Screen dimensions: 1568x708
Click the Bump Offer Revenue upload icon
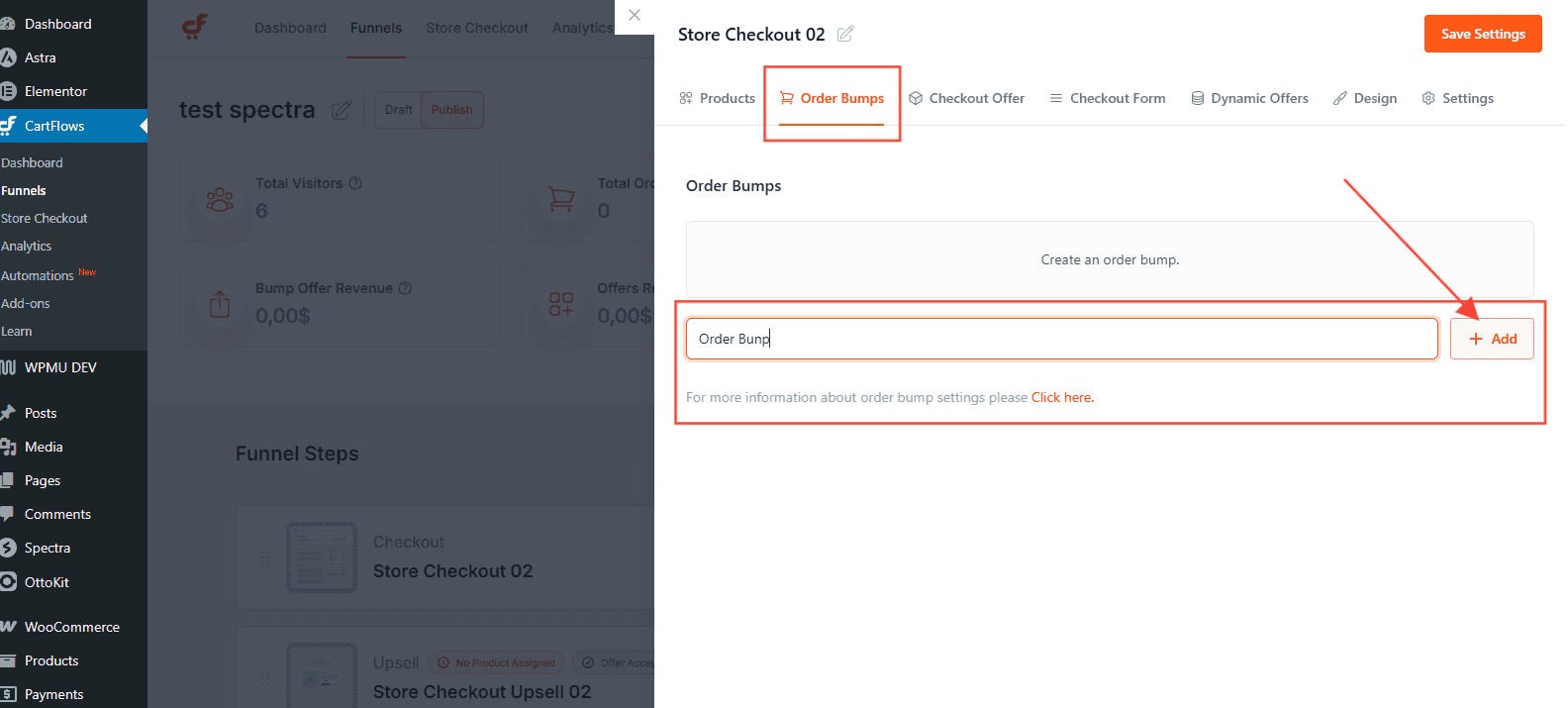point(220,304)
